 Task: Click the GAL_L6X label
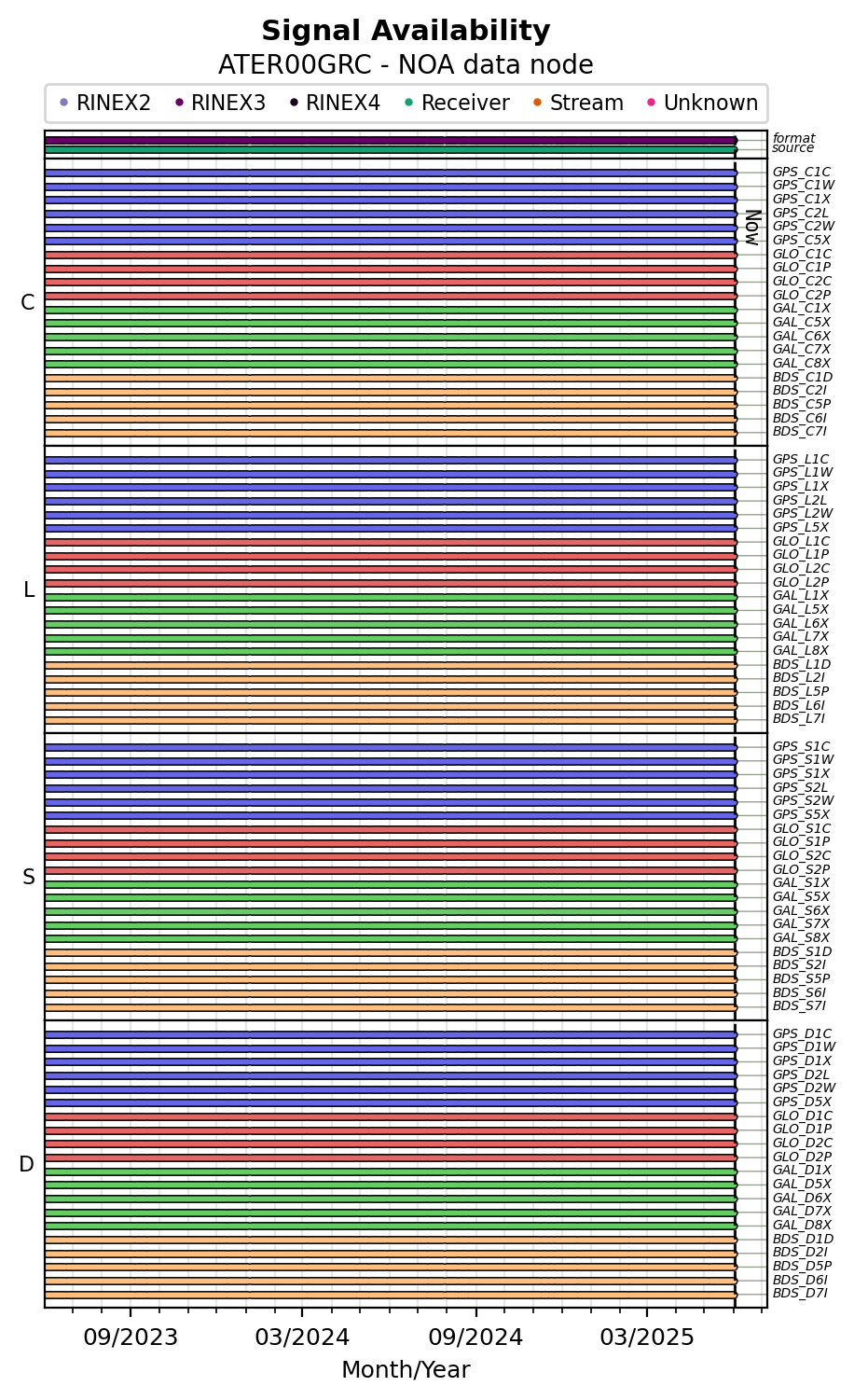click(802, 623)
